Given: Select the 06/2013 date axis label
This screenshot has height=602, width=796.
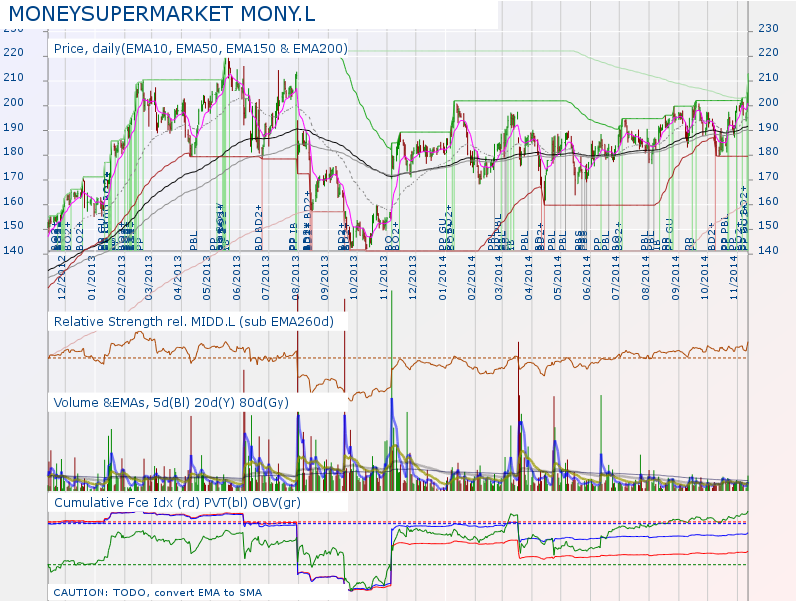Looking at the screenshot, I should pyautogui.click(x=237, y=278).
